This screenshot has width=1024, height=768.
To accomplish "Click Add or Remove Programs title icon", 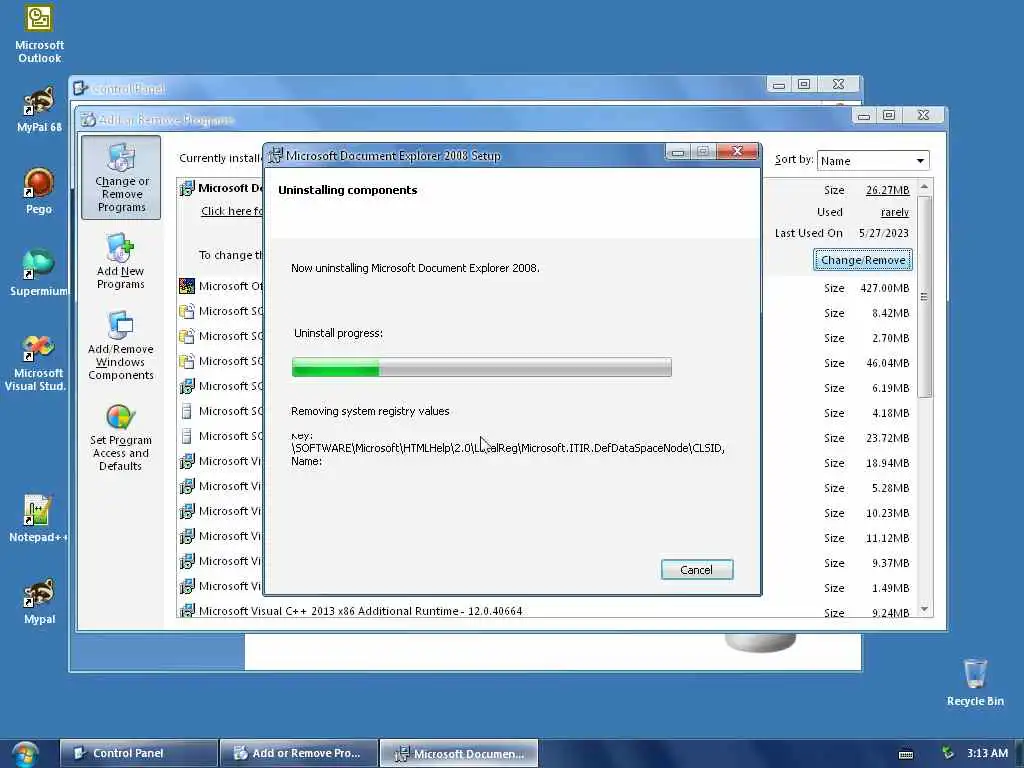I will (88, 120).
